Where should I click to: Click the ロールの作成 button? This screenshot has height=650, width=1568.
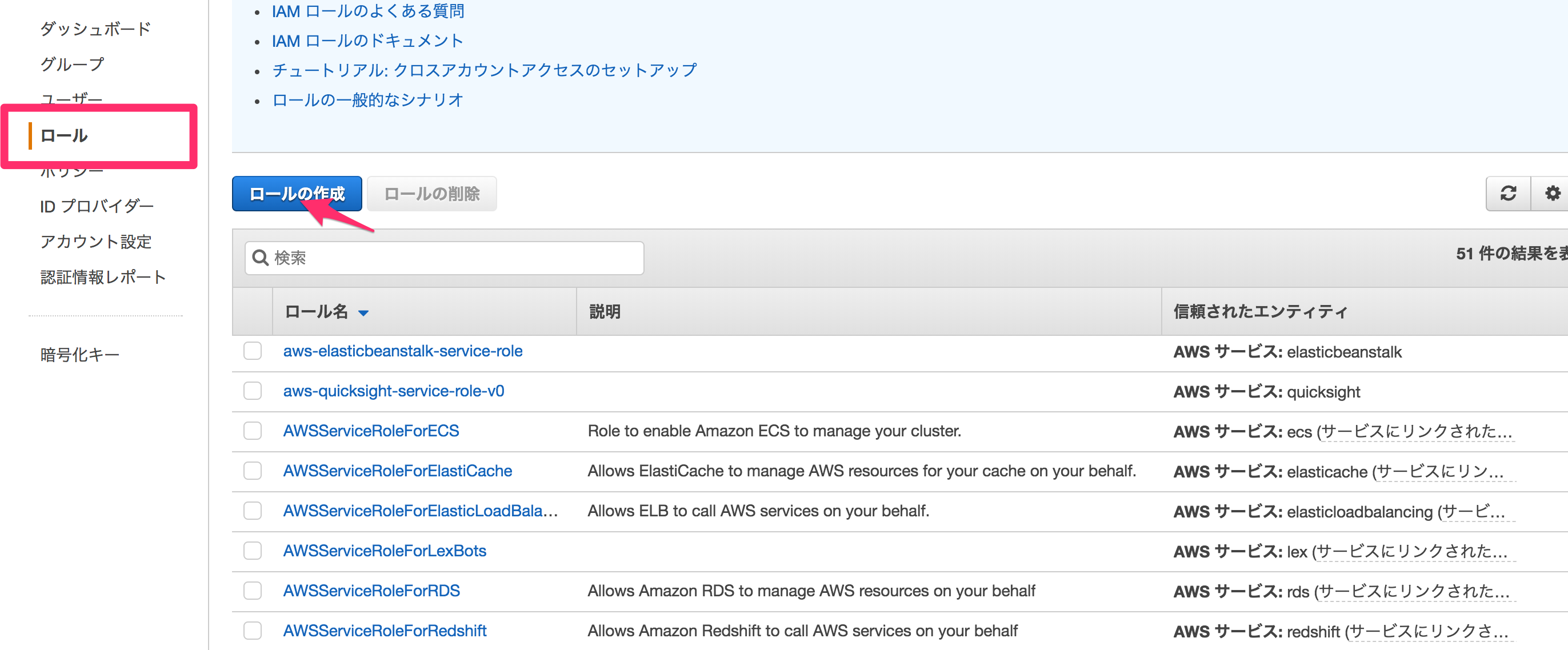click(297, 193)
